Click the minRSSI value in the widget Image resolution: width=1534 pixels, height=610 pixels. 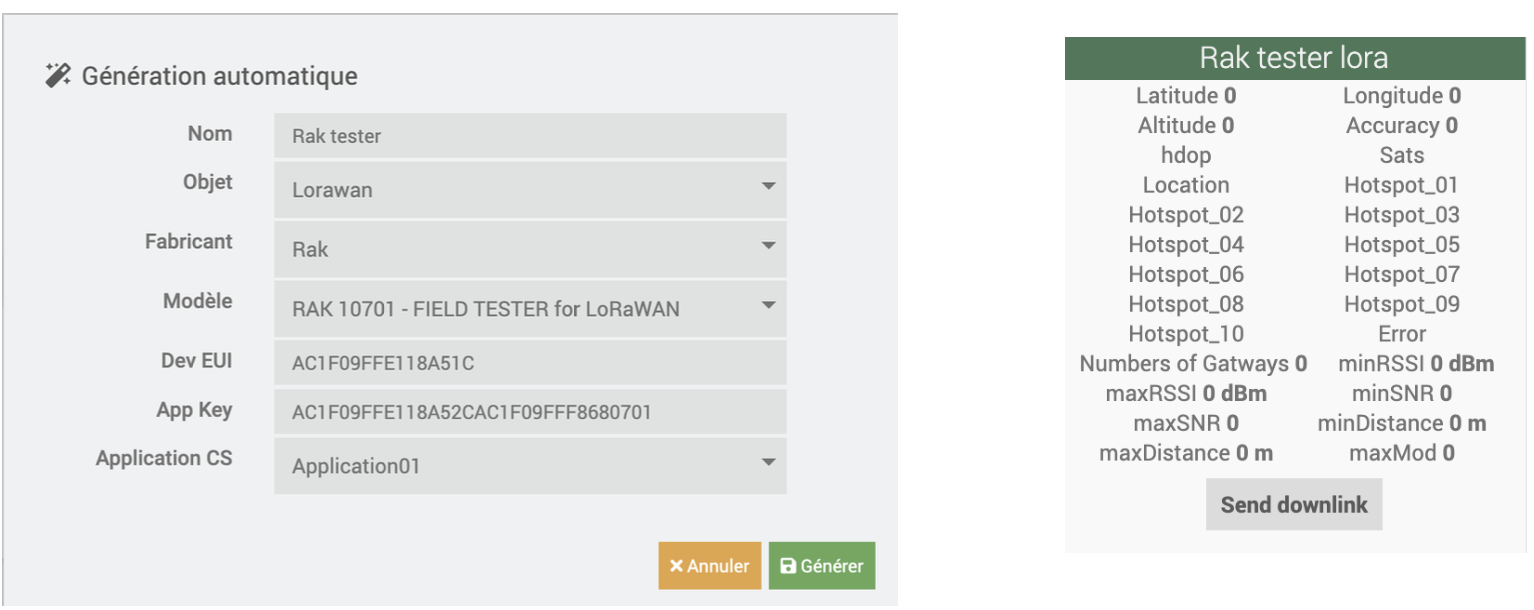[x=1417, y=363]
